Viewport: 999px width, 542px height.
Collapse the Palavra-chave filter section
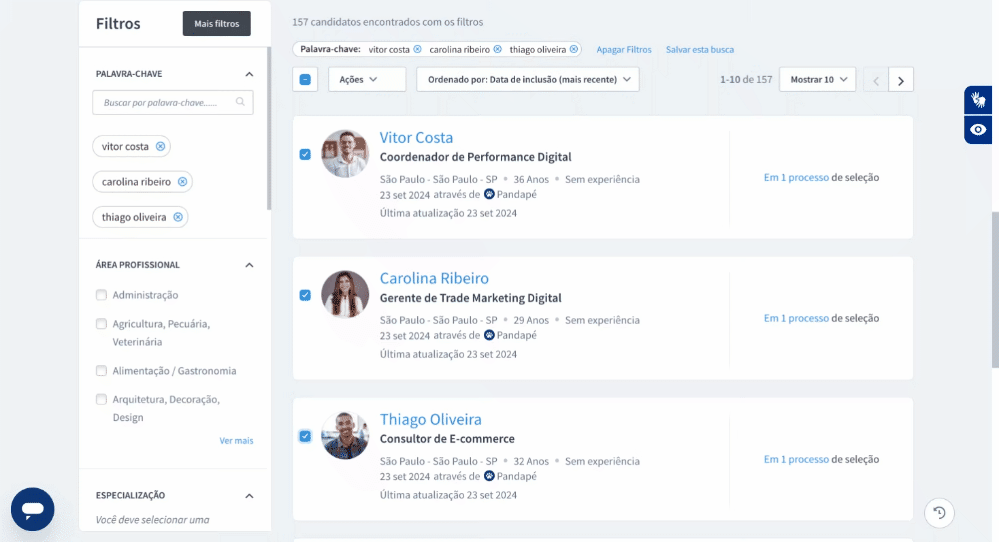pyautogui.click(x=249, y=74)
